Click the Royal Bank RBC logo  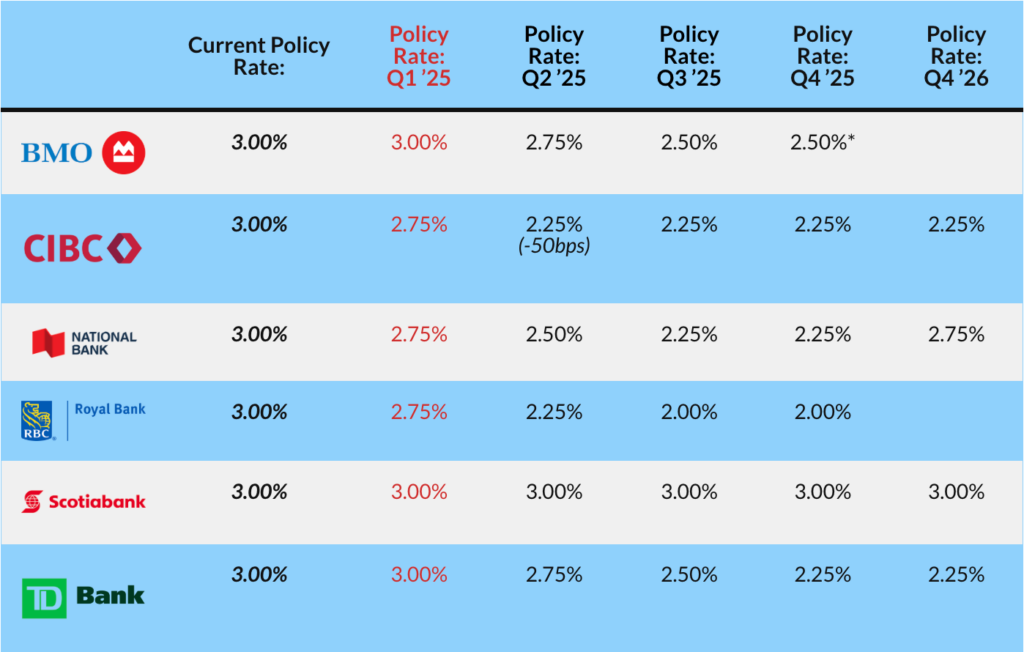coord(84,419)
